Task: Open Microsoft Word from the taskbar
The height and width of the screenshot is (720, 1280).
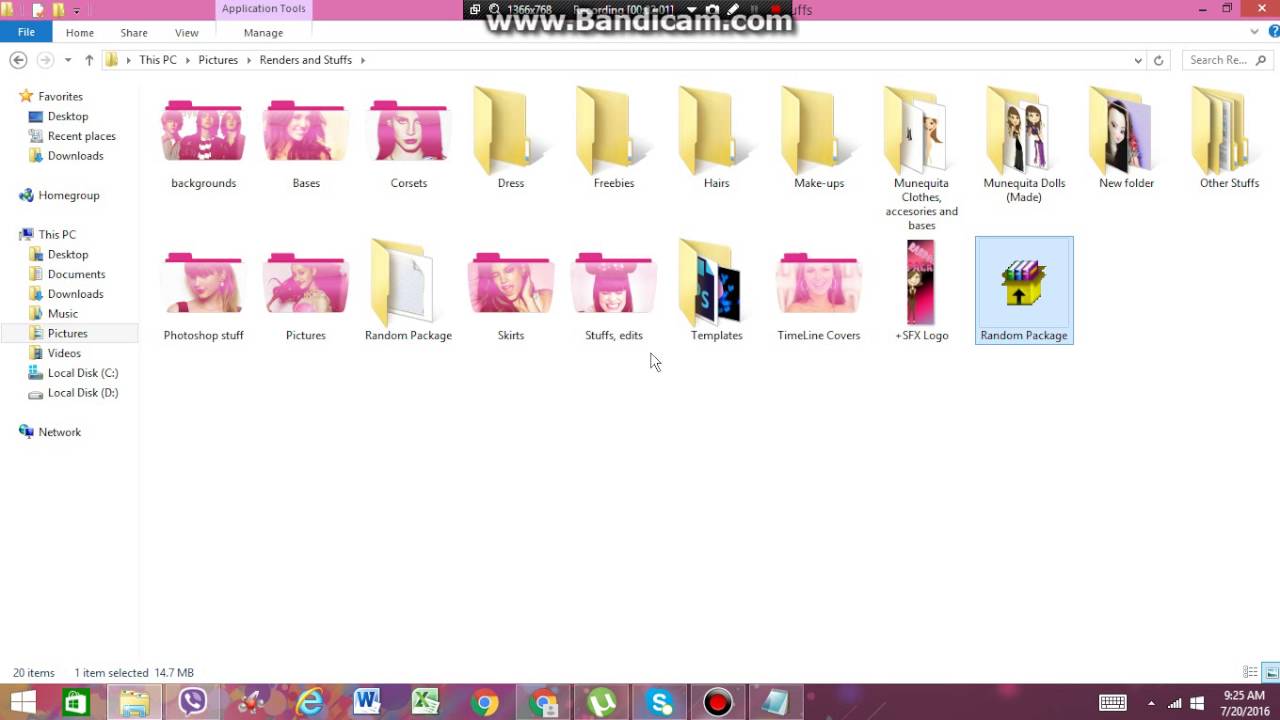Action: pyautogui.click(x=367, y=703)
